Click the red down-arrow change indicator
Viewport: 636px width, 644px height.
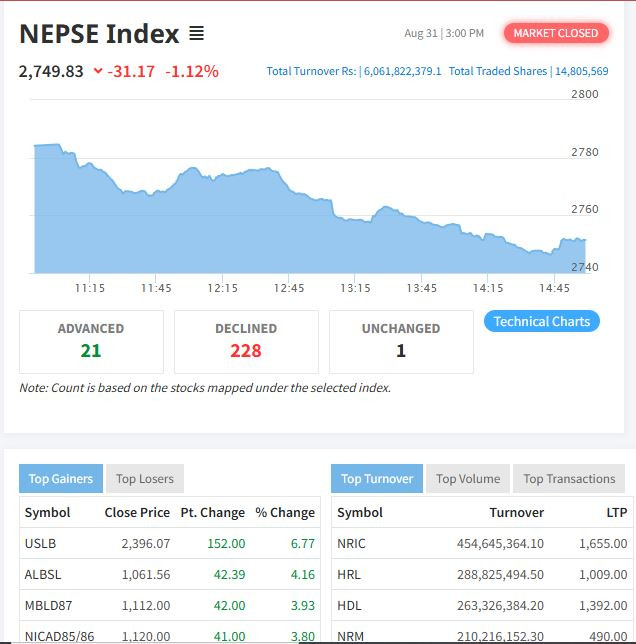click(x=97, y=71)
